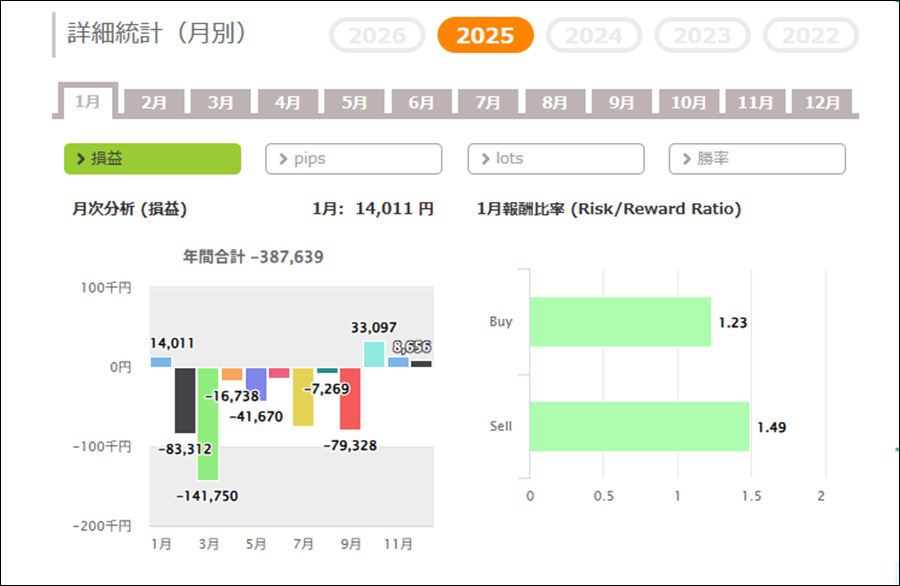
Task: Select the 2026 year button
Action: (x=377, y=36)
